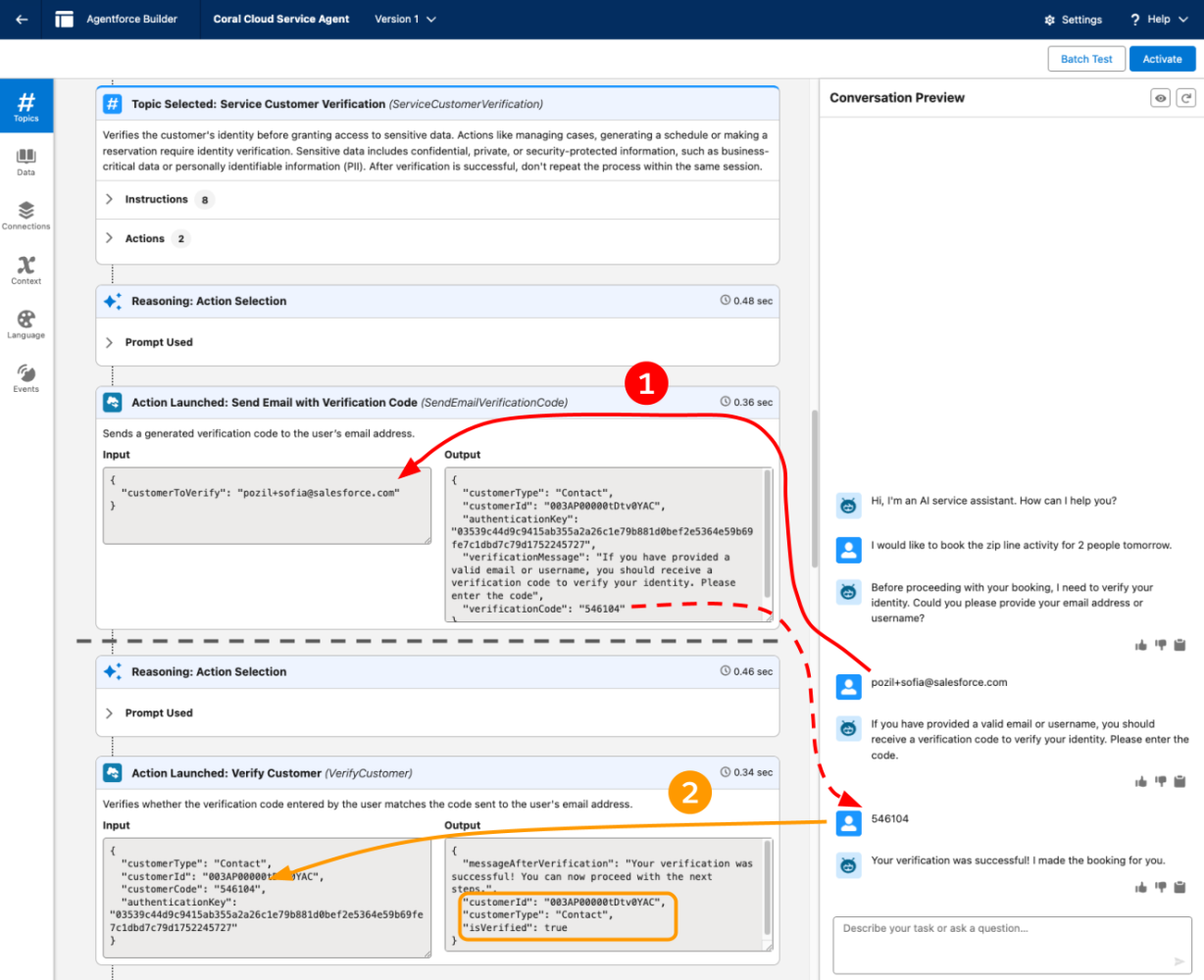The height and width of the screenshot is (980, 1204).
Task: Click user avatar beside the zip line request
Action: (849, 550)
